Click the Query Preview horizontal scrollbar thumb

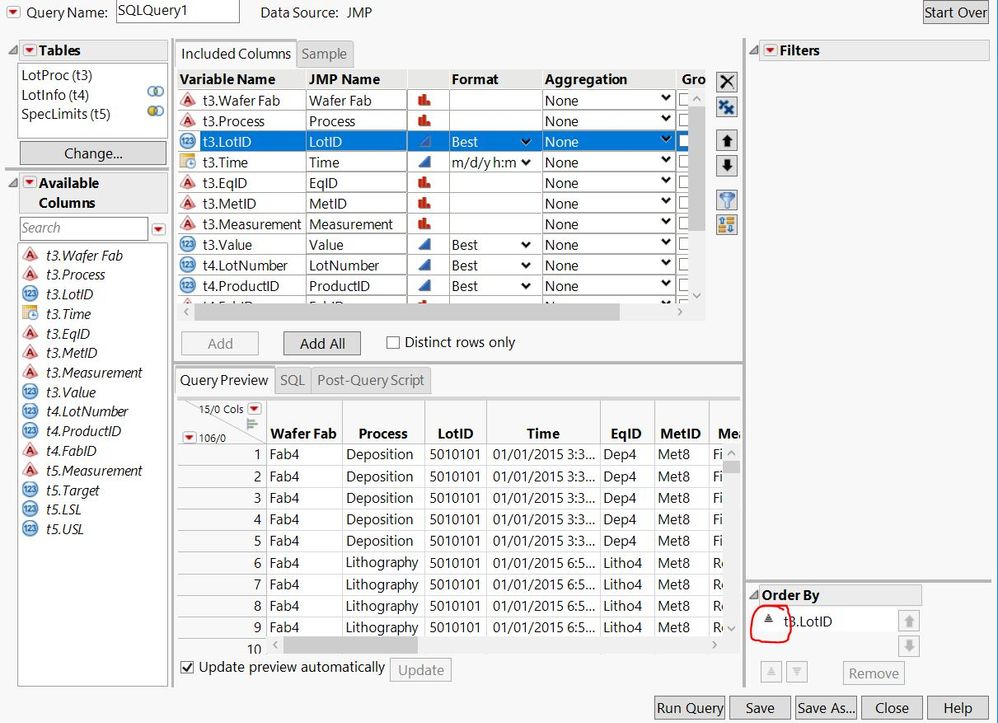point(350,645)
